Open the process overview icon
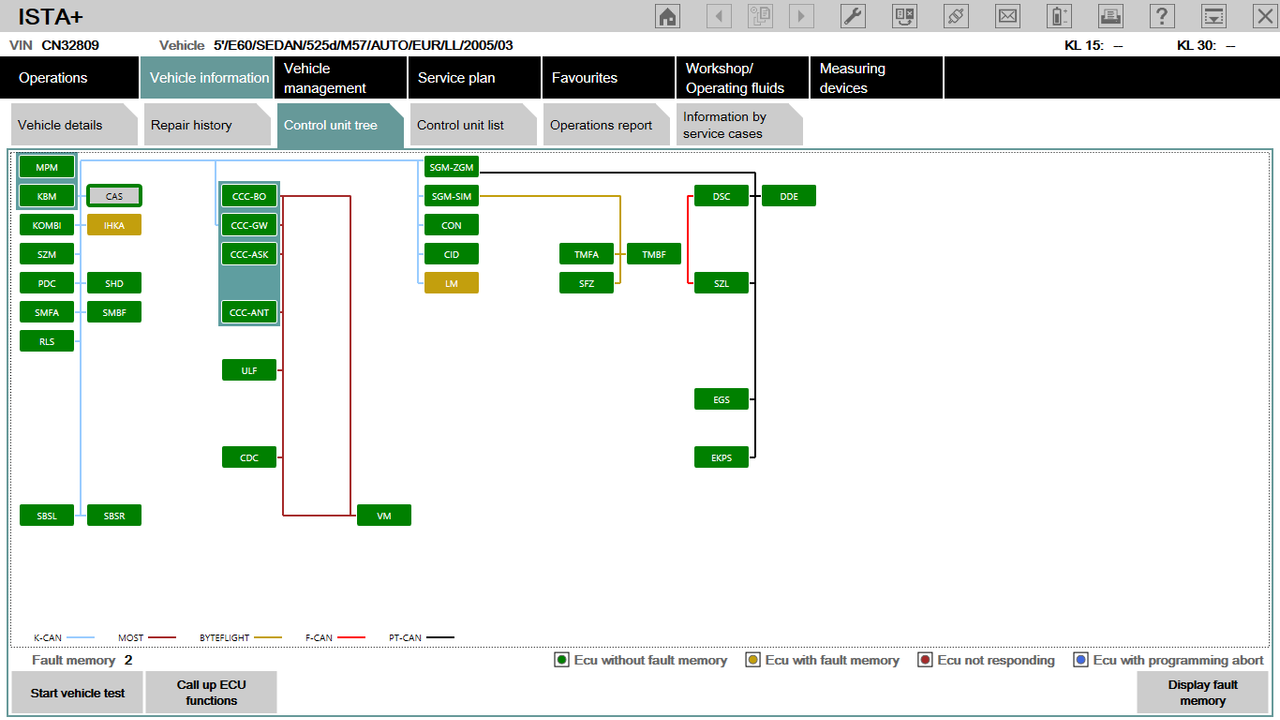Image resolution: width=1280 pixels, height=720 pixels. tap(760, 15)
